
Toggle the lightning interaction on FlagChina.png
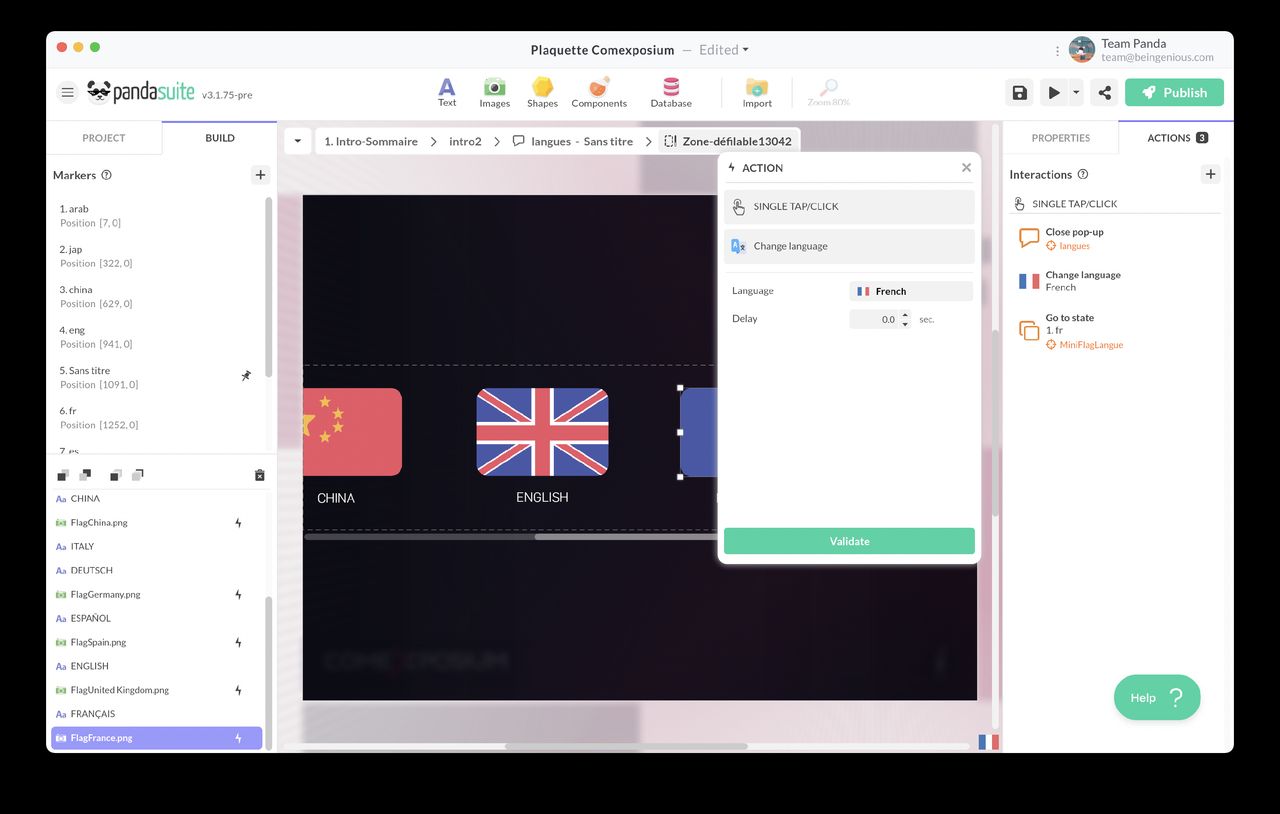pos(237,522)
